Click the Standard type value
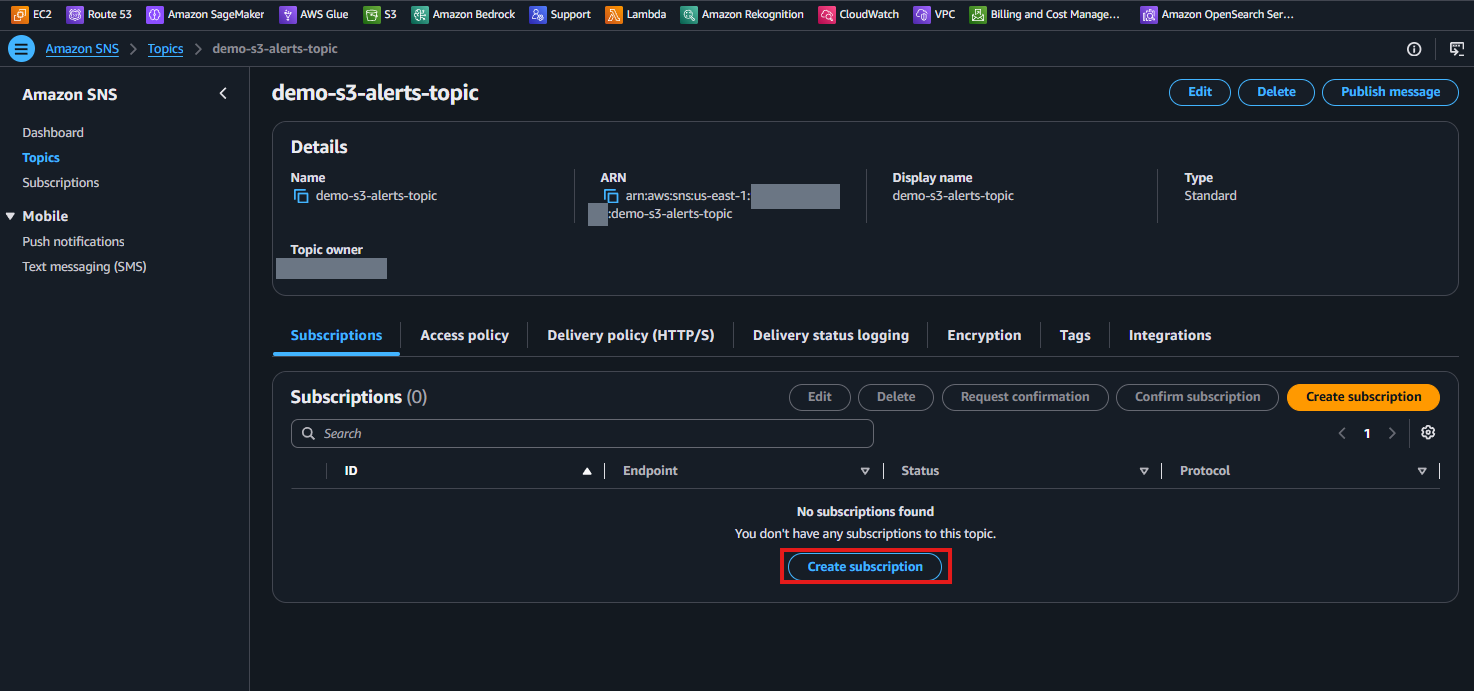The height and width of the screenshot is (691, 1474). click(x=1210, y=196)
